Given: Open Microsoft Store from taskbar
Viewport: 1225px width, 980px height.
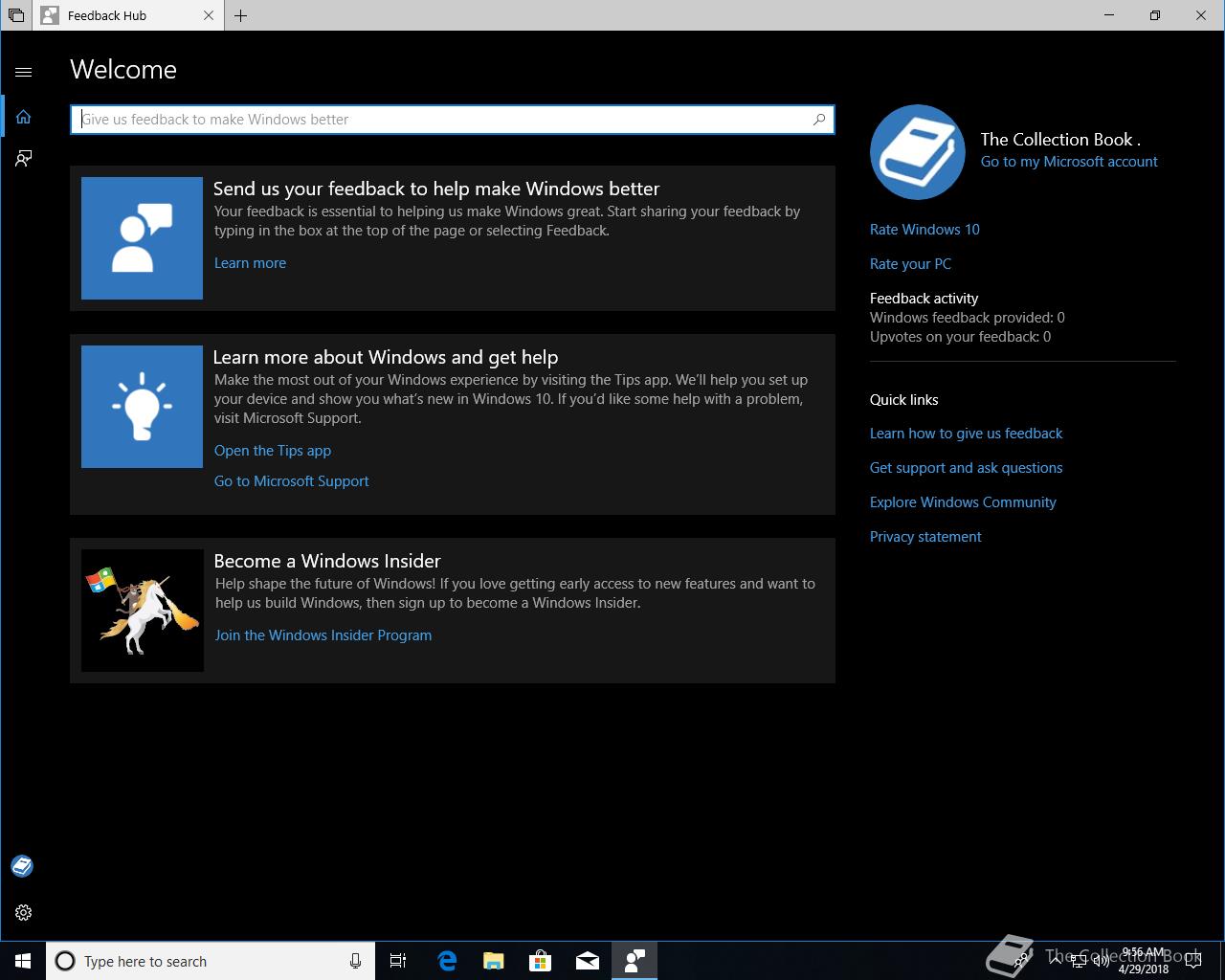Looking at the screenshot, I should [540, 961].
